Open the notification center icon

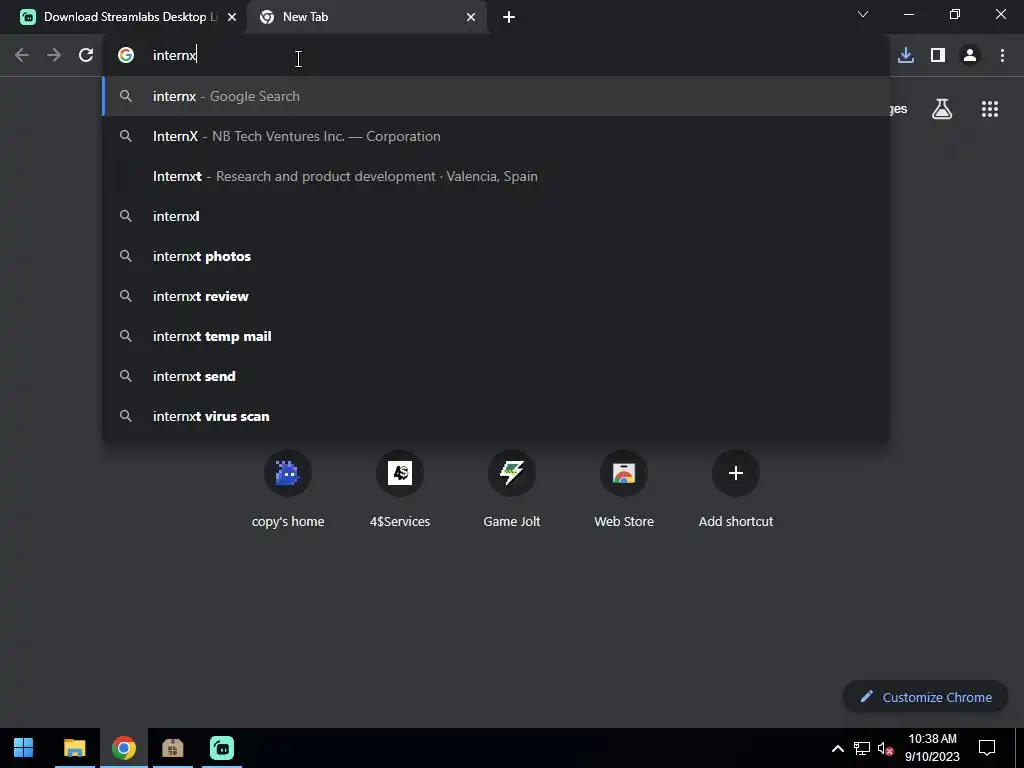pyautogui.click(x=987, y=748)
